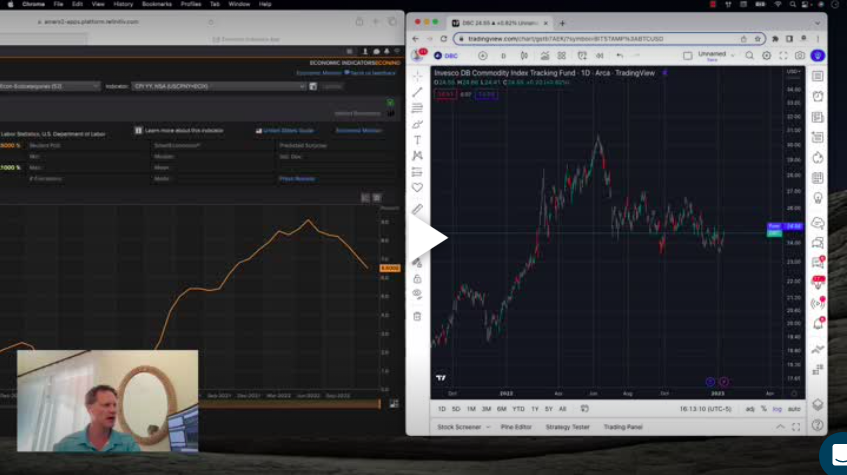Expand the Stock Screener dropdown arrow
This screenshot has height=475, width=847.
click(488, 427)
